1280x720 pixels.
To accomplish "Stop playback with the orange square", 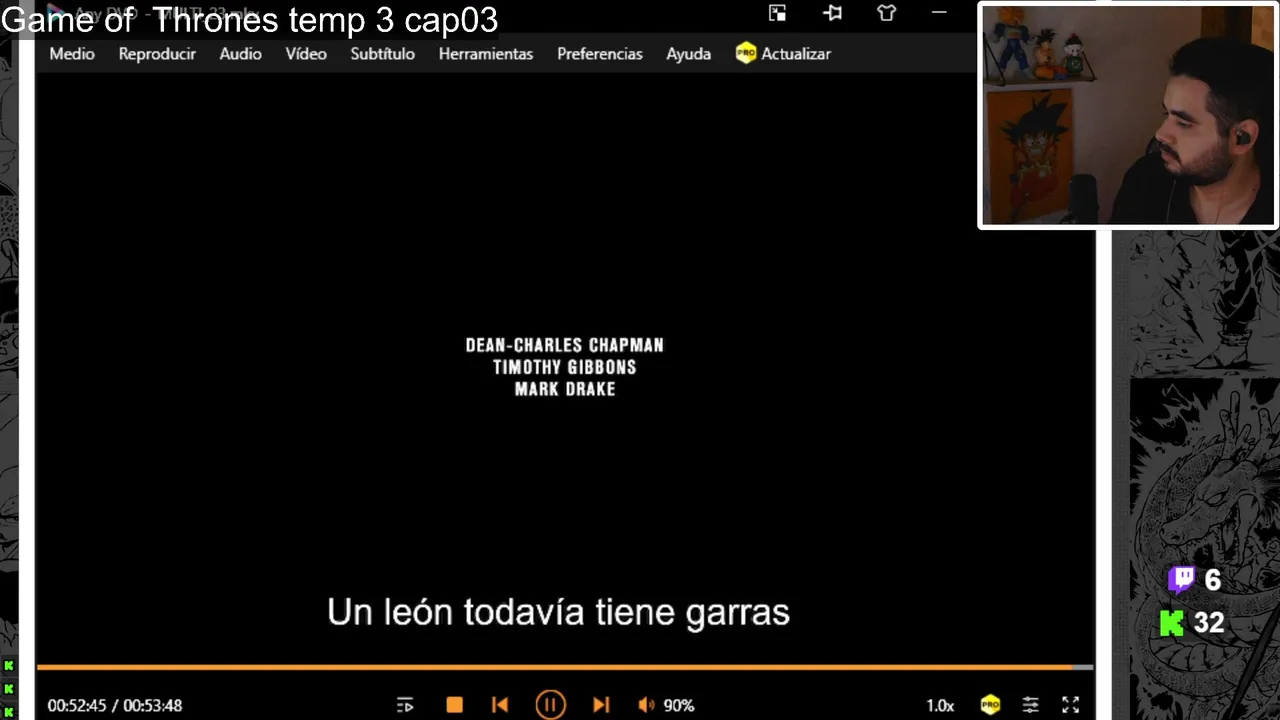I will [x=454, y=705].
